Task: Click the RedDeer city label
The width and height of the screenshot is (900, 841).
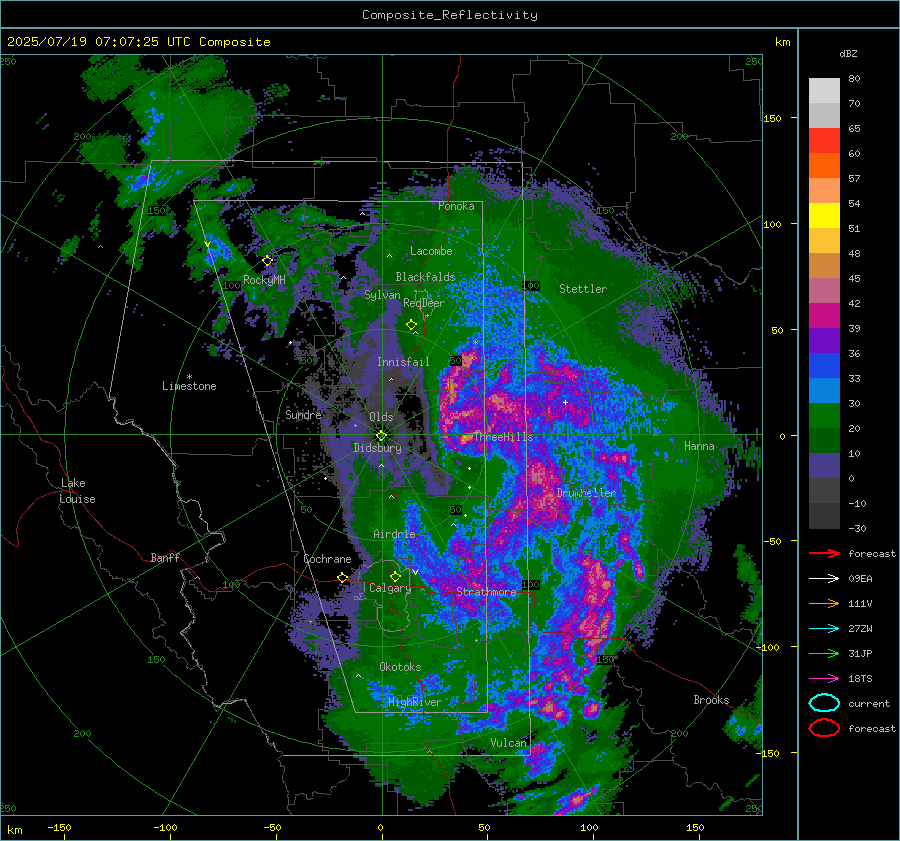Action: click(x=424, y=303)
